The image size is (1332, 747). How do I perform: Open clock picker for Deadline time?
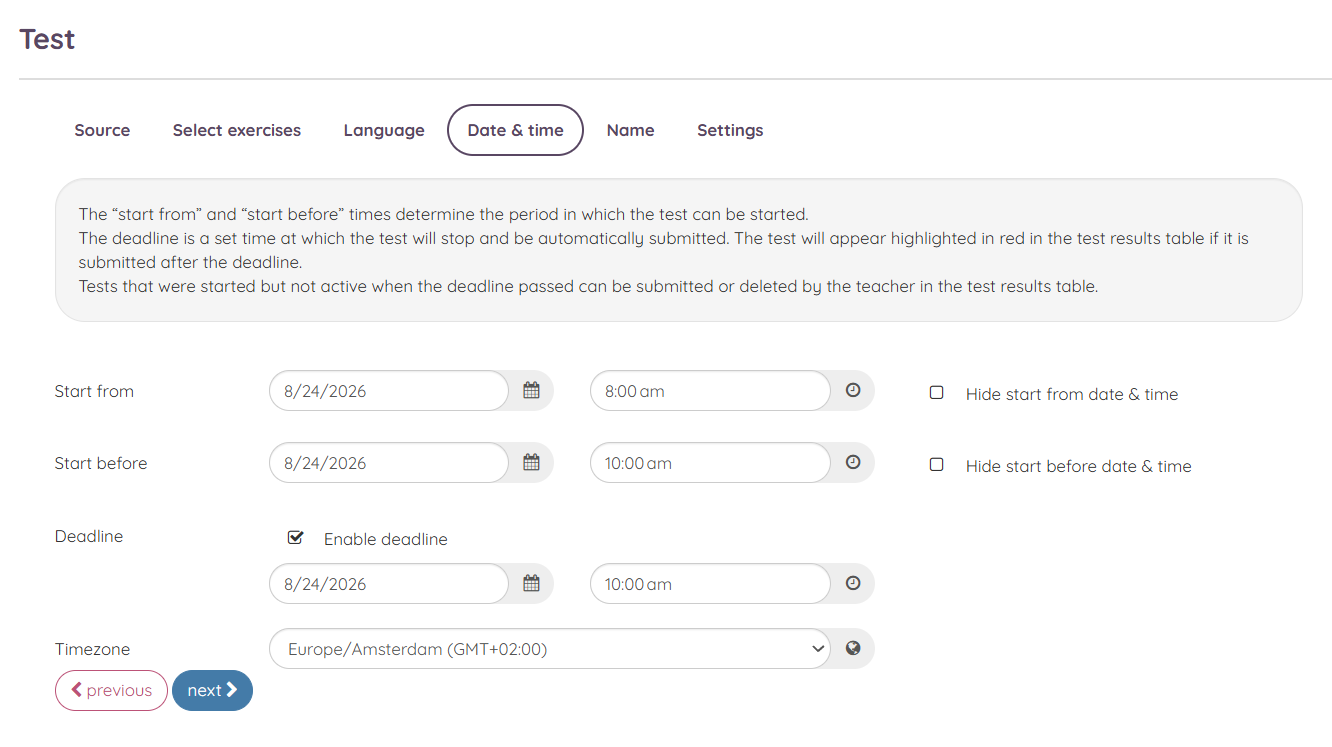(x=853, y=584)
